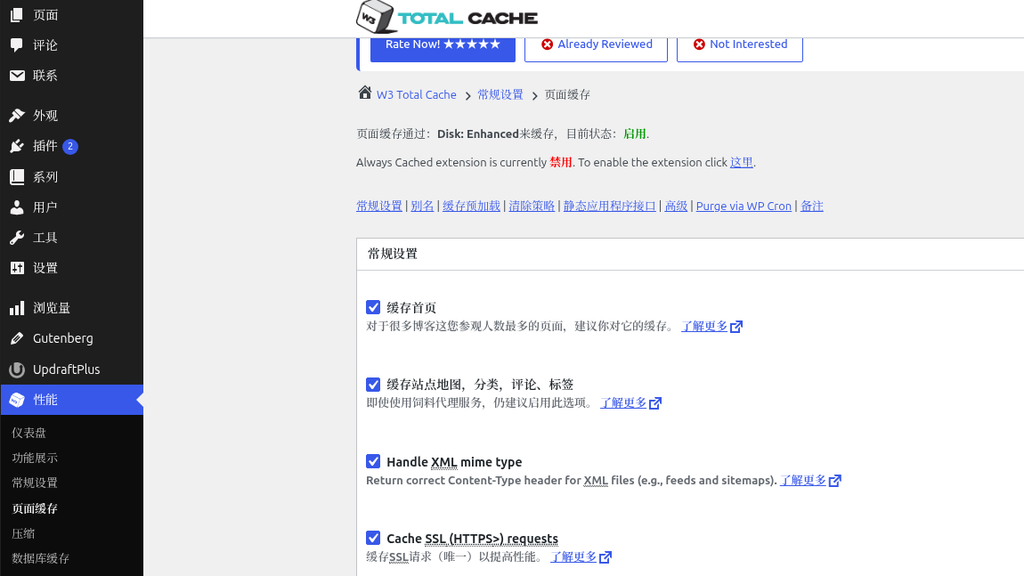Click the Contact (联系) envelope icon
Image resolution: width=1024 pixels, height=576 pixels.
[17, 76]
